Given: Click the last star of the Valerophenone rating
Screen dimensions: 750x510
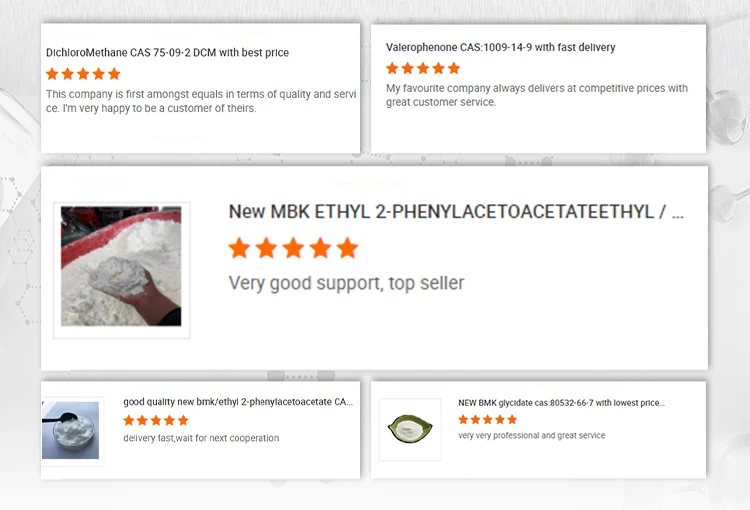Looking at the screenshot, I should (454, 68).
